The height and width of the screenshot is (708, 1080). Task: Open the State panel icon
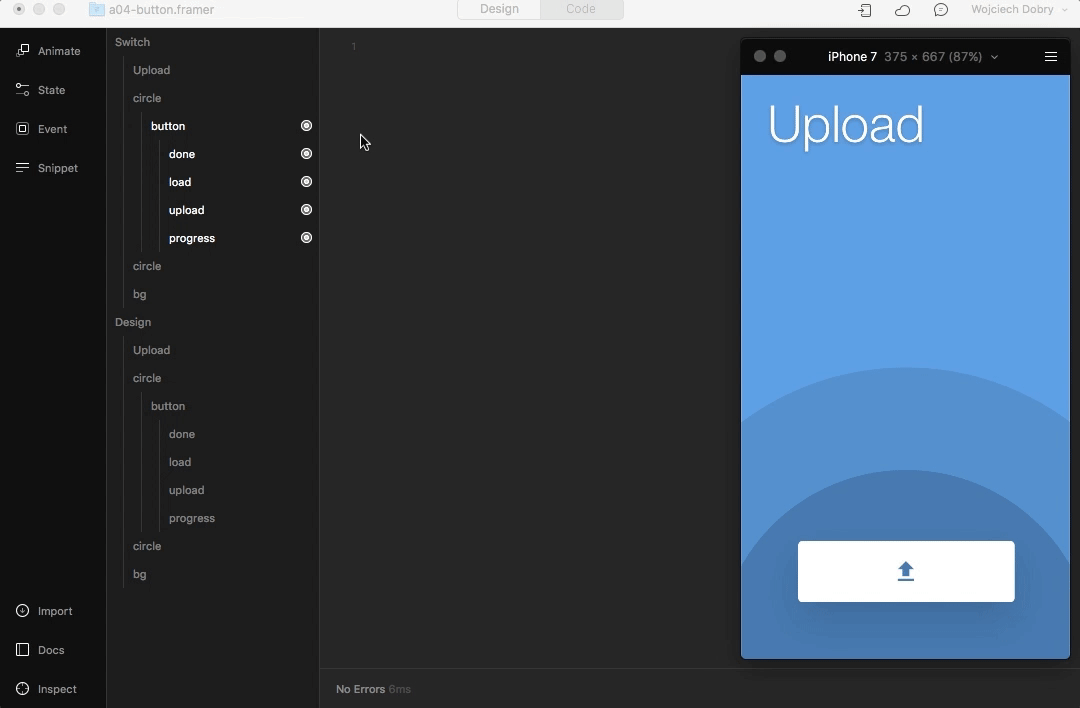click(23, 90)
